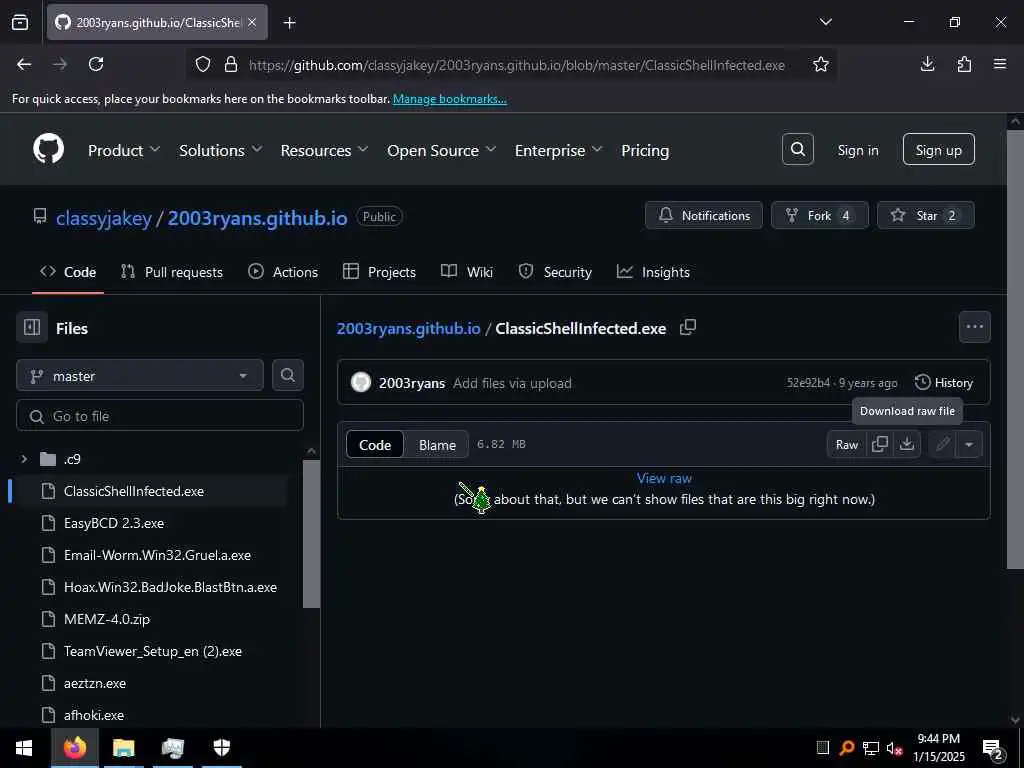Open the Insights tab

click(653, 272)
